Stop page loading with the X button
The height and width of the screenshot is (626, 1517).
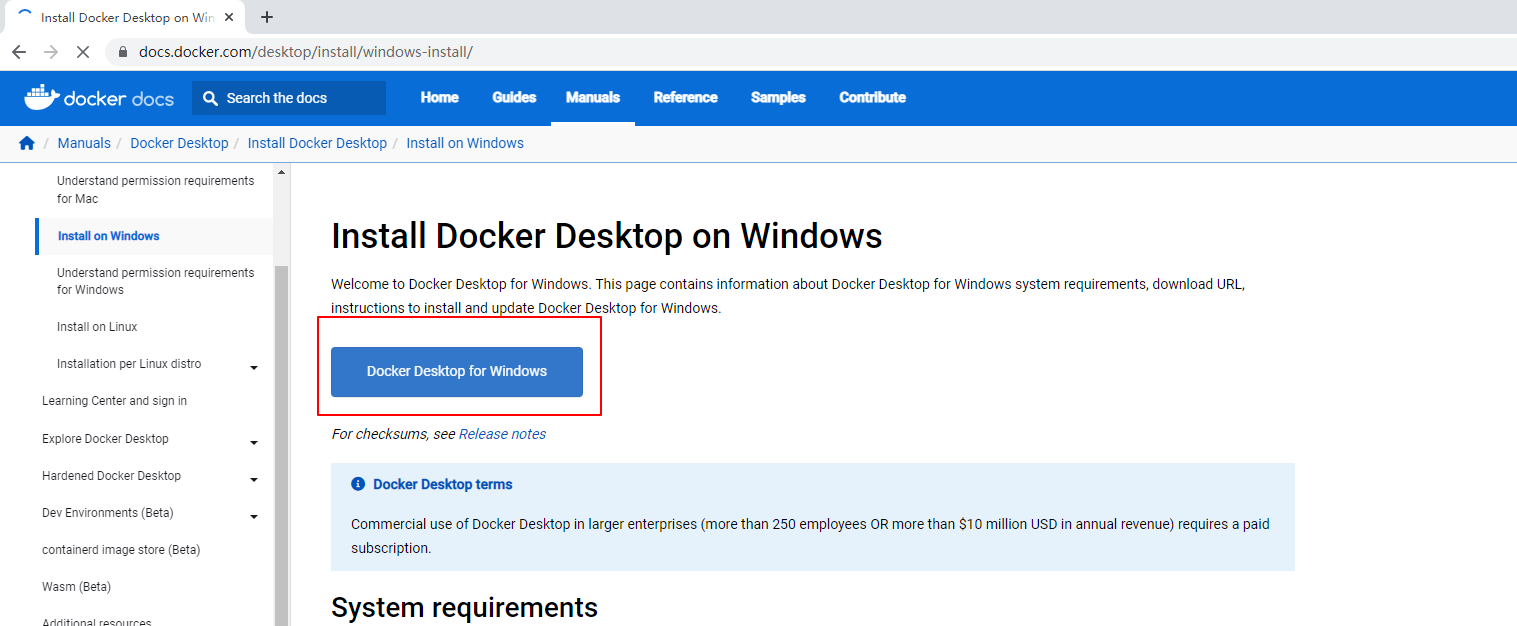coord(83,52)
